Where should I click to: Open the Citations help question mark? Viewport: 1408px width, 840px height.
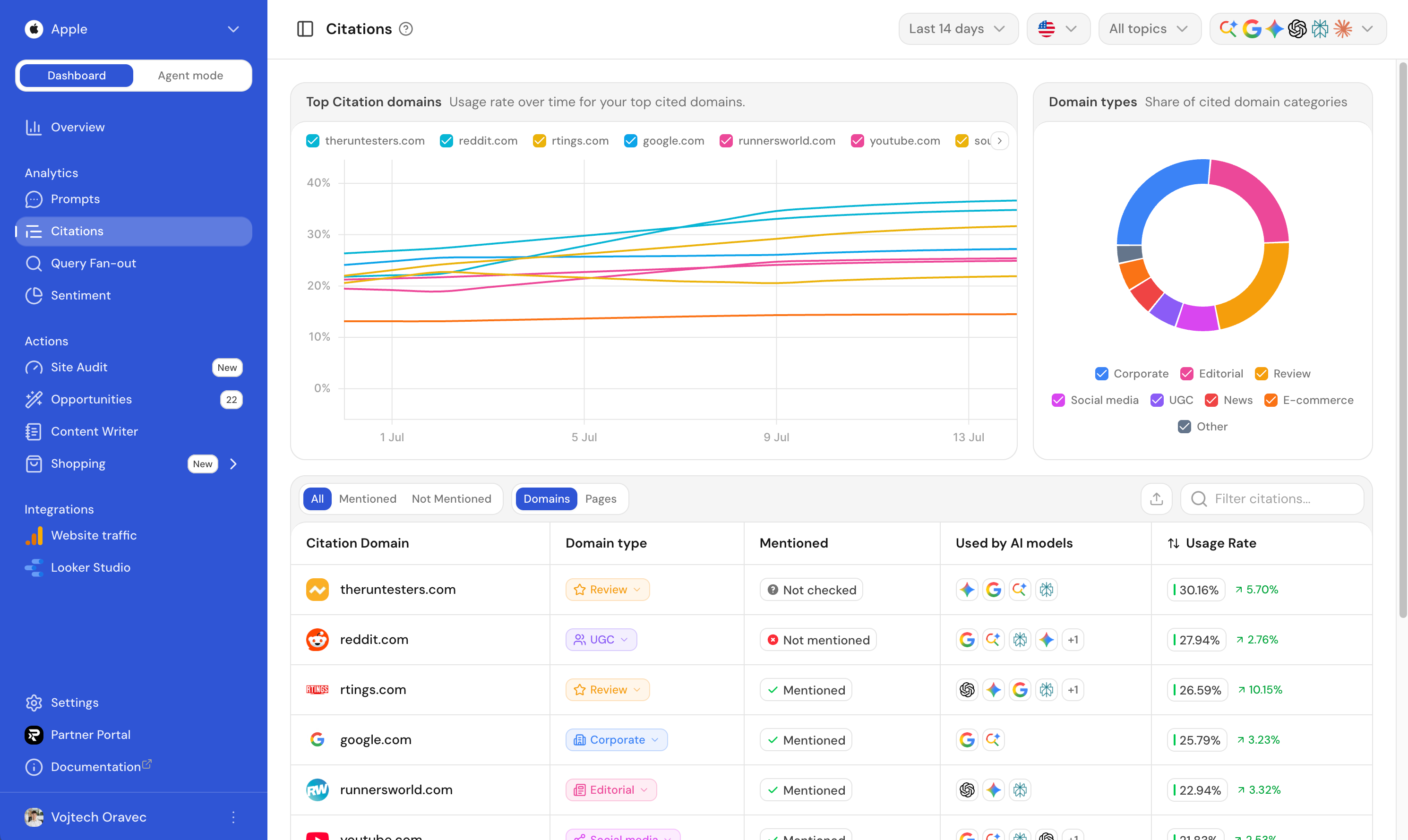coord(406,29)
